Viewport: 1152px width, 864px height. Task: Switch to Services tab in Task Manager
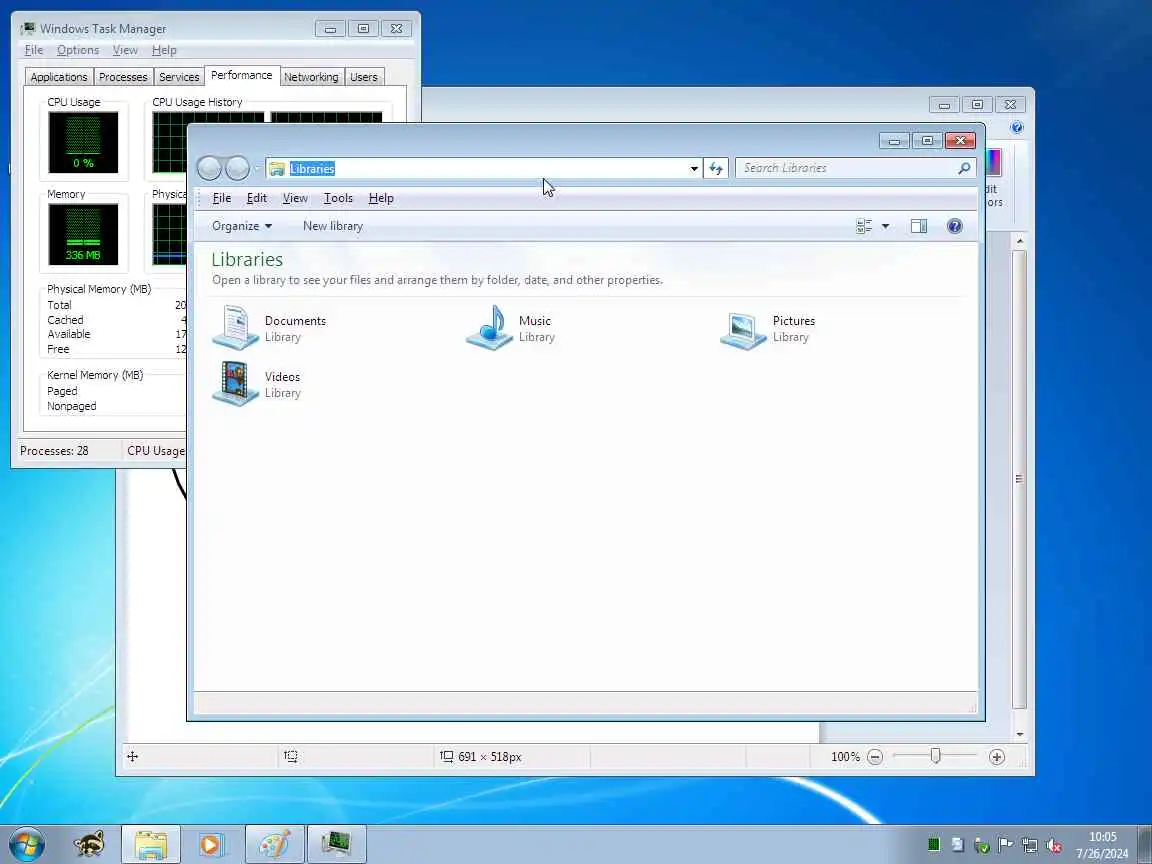(x=179, y=77)
